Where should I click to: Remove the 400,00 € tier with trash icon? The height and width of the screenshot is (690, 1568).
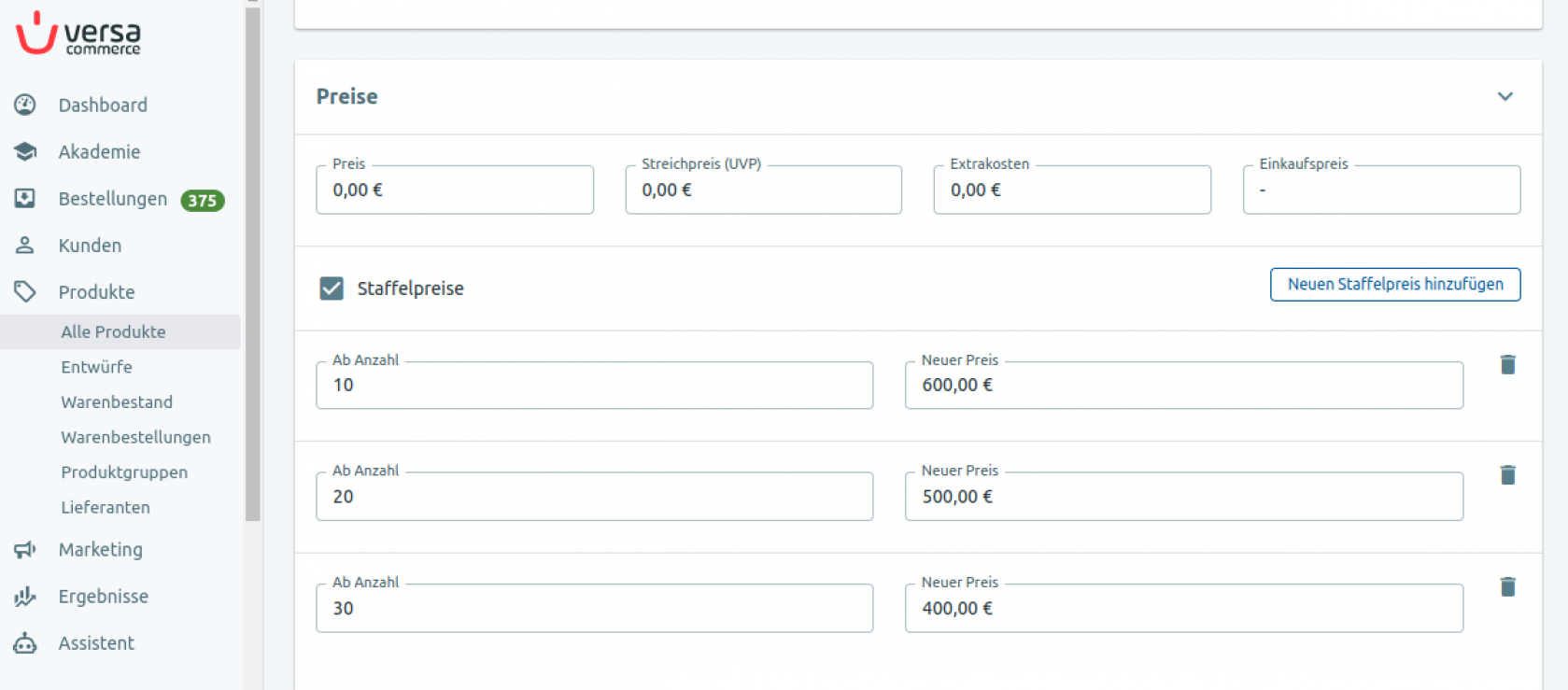1507,586
